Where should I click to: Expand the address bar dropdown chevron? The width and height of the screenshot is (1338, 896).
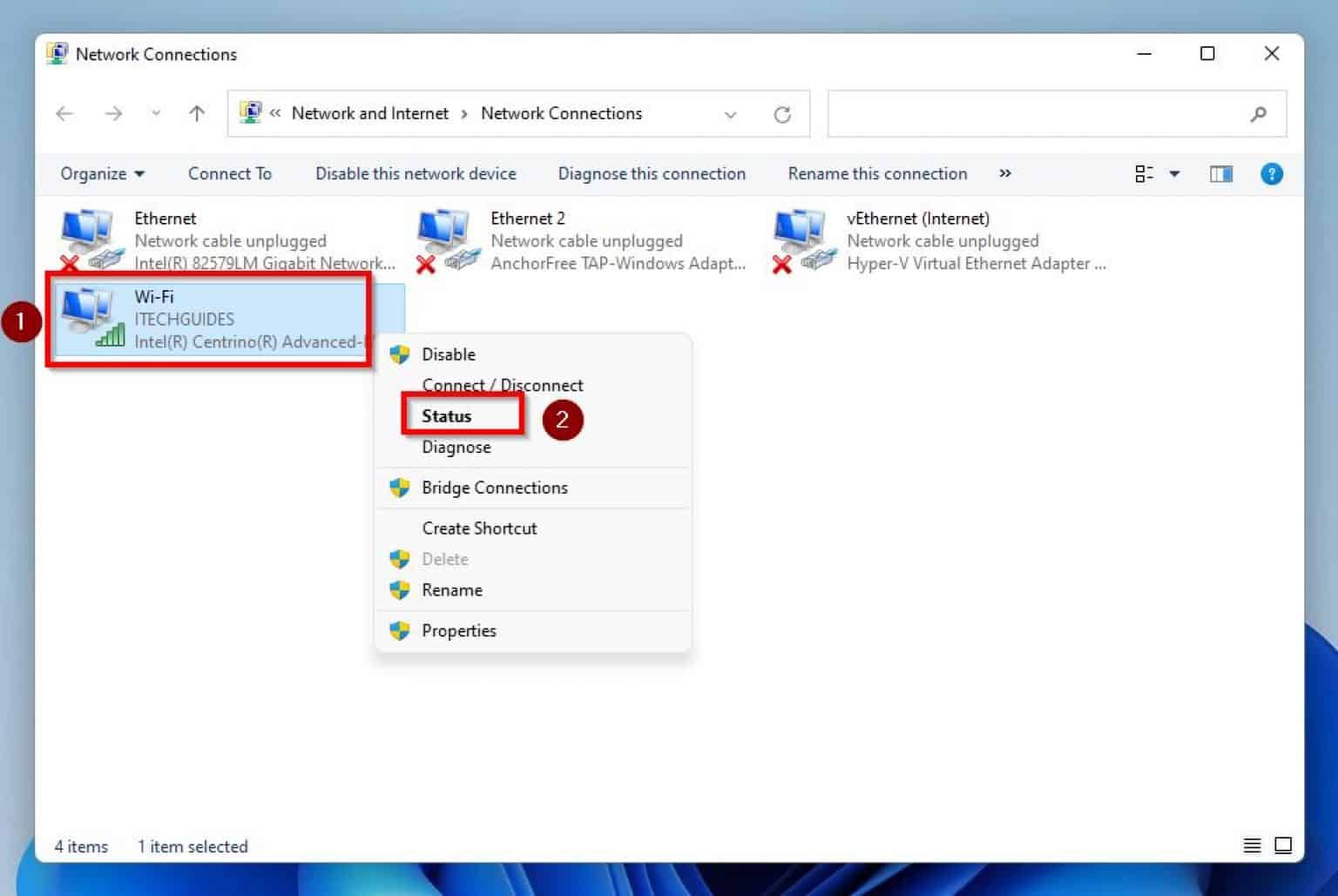point(730,113)
